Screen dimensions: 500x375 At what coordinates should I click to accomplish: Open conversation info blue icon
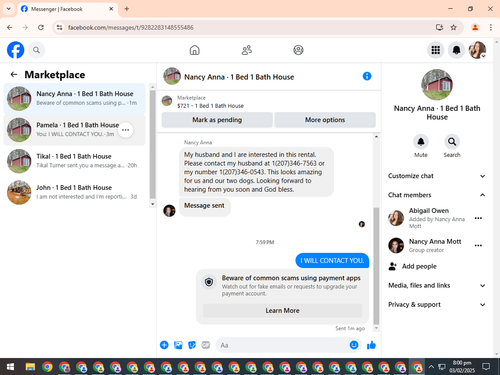(367, 76)
